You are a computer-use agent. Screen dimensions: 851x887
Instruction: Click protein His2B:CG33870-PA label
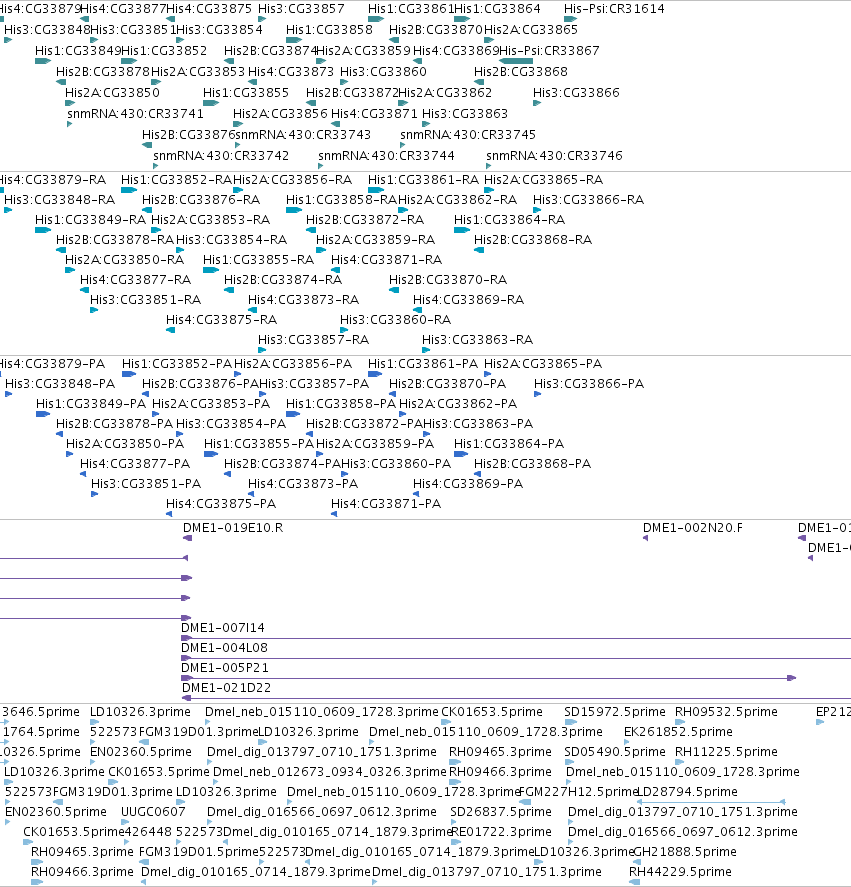pos(448,384)
